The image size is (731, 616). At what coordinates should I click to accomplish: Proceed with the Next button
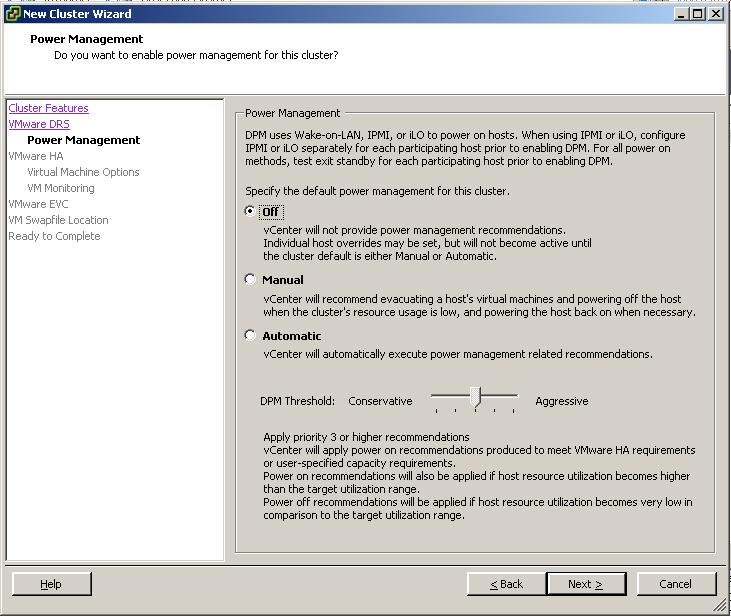(586, 584)
